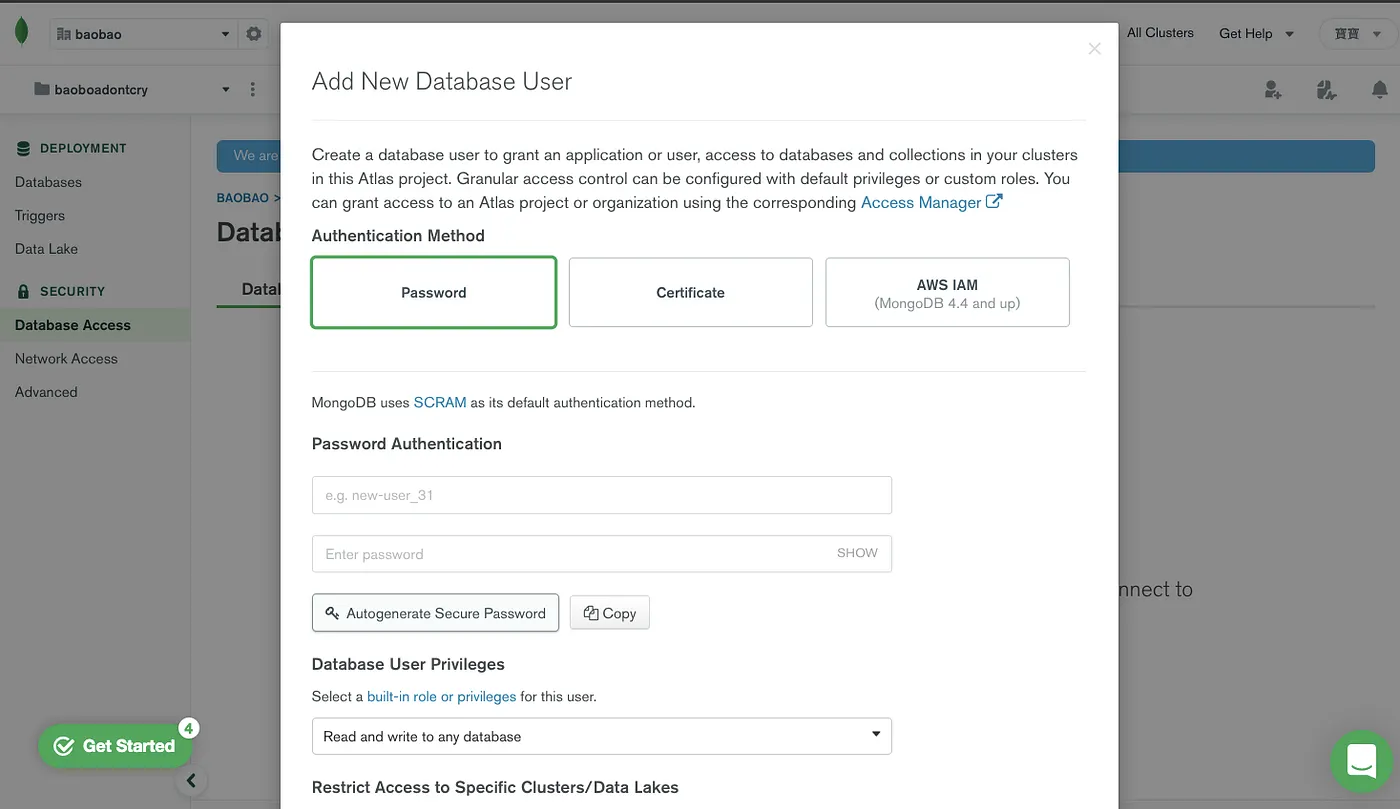The image size is (1400, 809).
Task: Open Triggers in the sidebar
Action: tap(40, 215)
